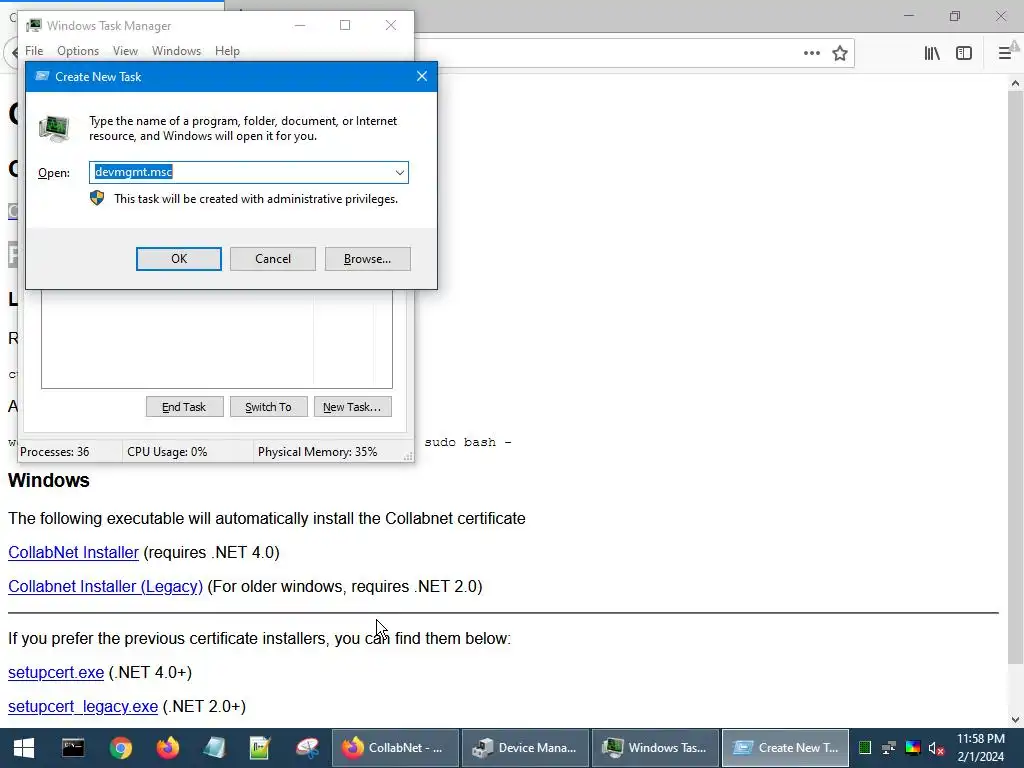The image size is (1024, 768).
Task: Switch to CollabNet Firefox taskbar window
Action: point(395,748)
